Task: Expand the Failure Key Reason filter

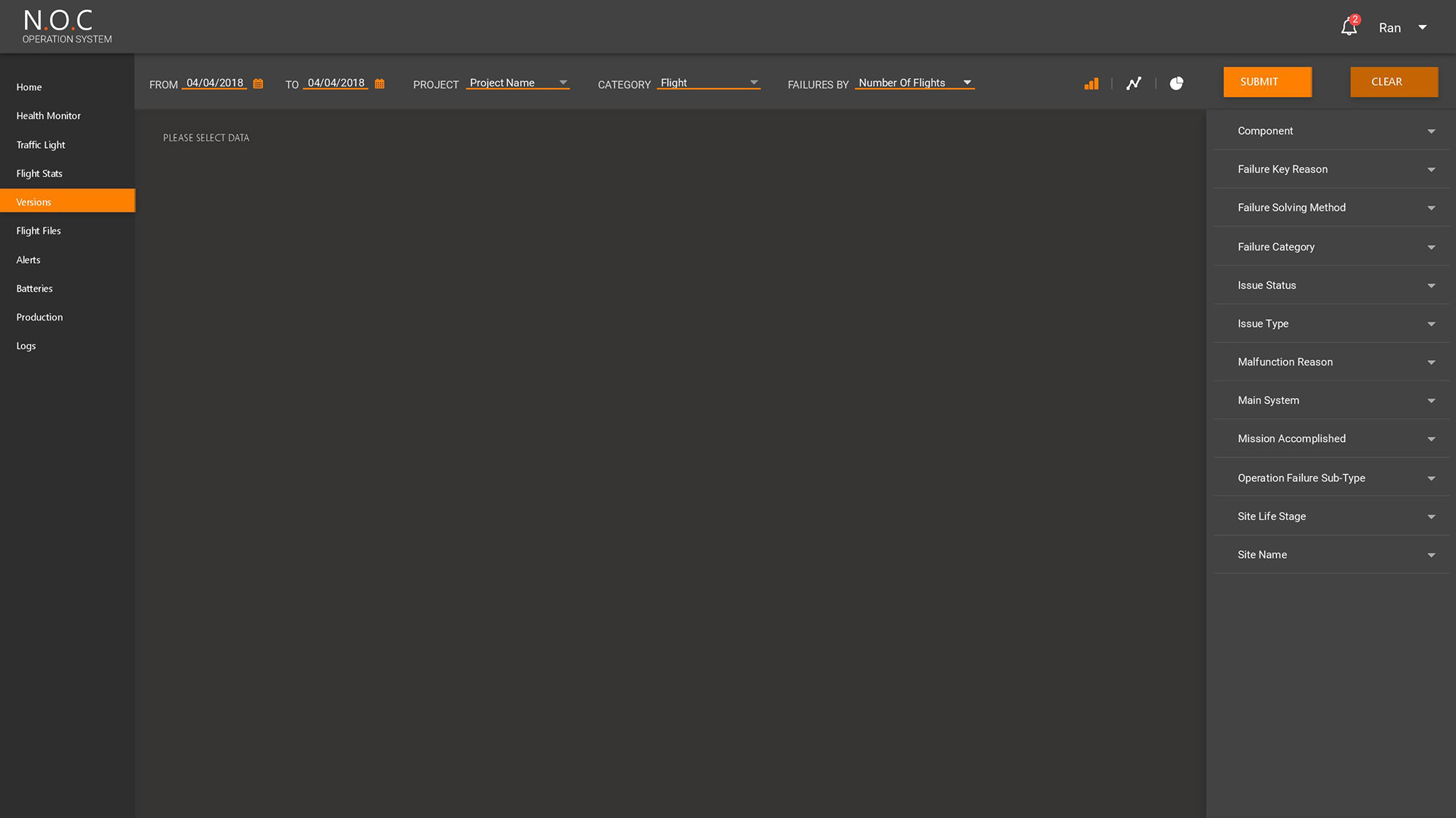Action: coord(1332,169)
